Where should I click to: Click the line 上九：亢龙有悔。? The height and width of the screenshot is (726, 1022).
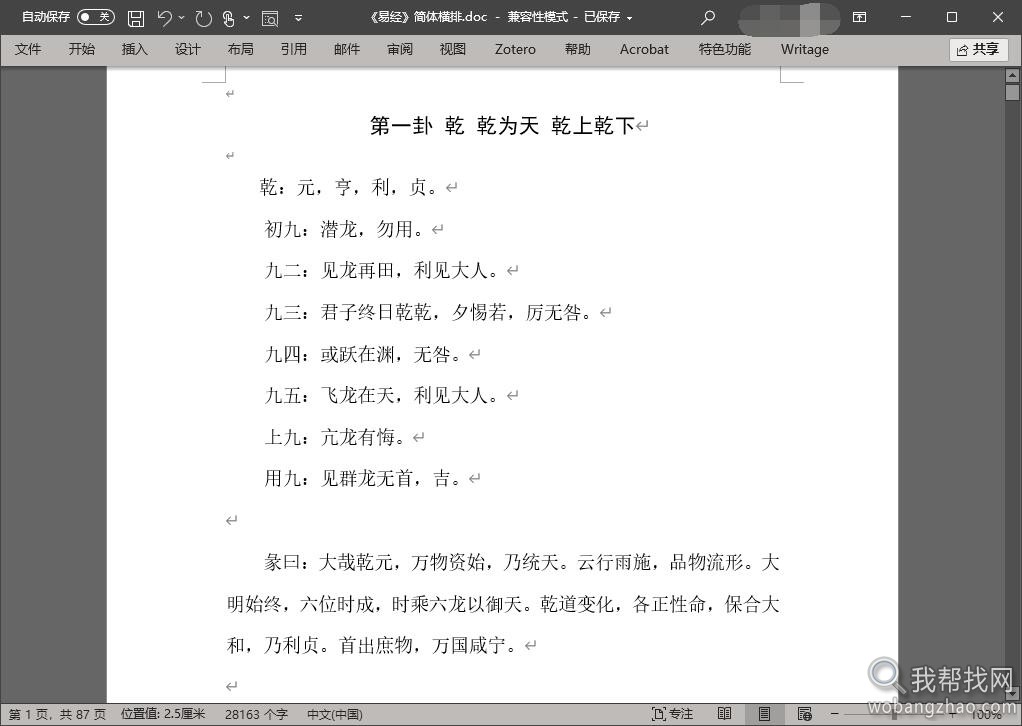[x=335, y=437]
